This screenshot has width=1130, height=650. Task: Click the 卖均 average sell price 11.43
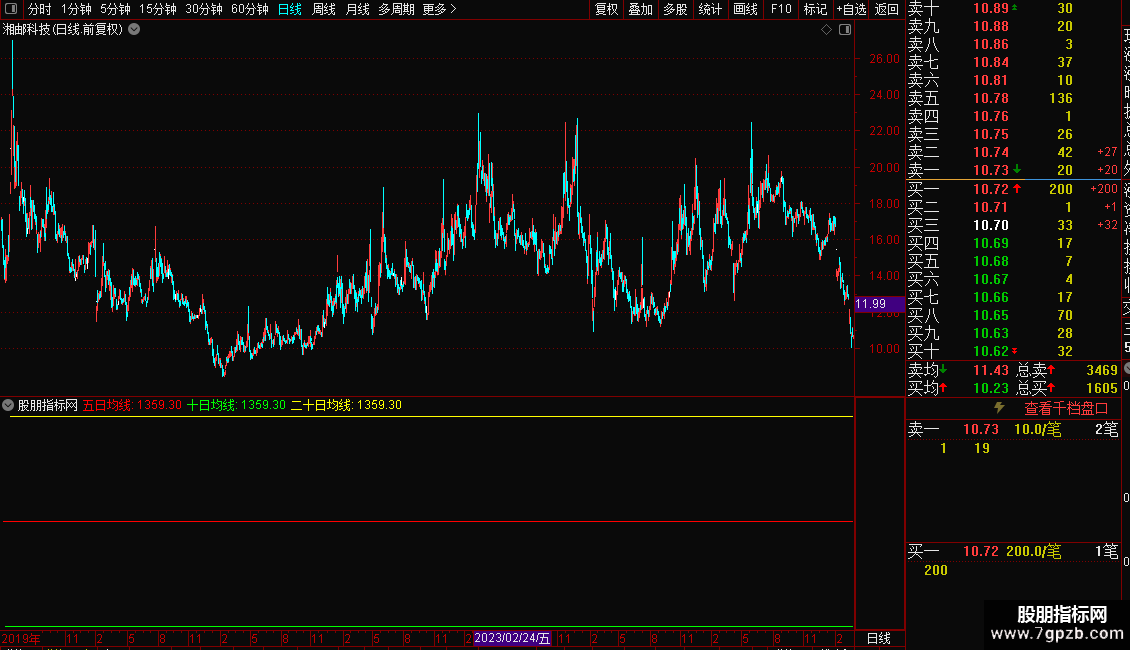click(991, 370)
